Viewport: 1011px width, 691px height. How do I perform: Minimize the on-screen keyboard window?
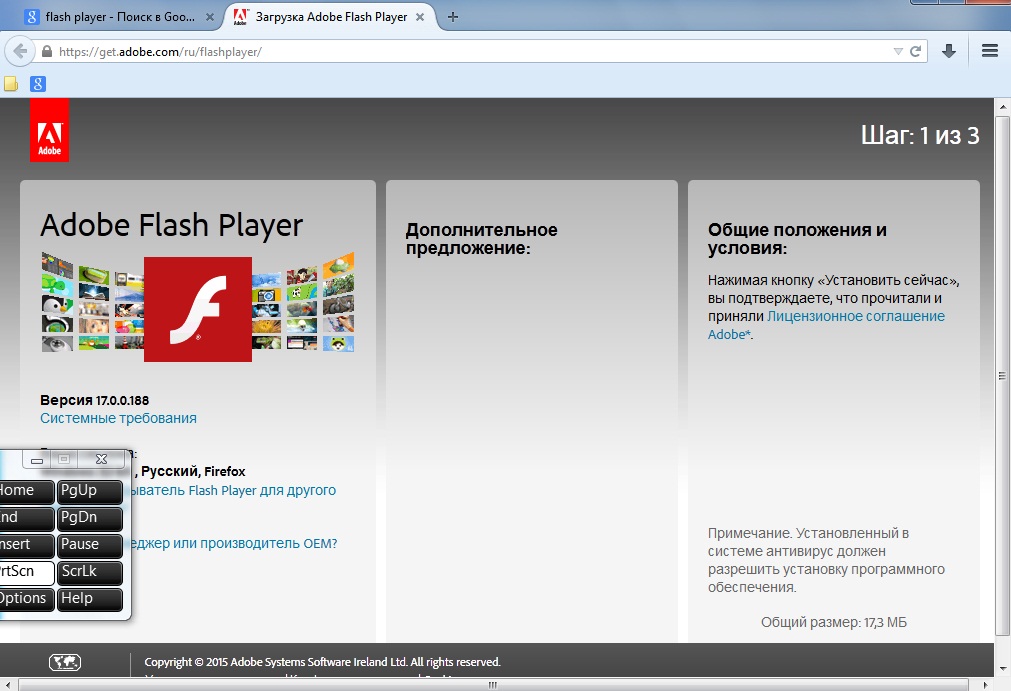pyautogui.click(x=37, y=460)
